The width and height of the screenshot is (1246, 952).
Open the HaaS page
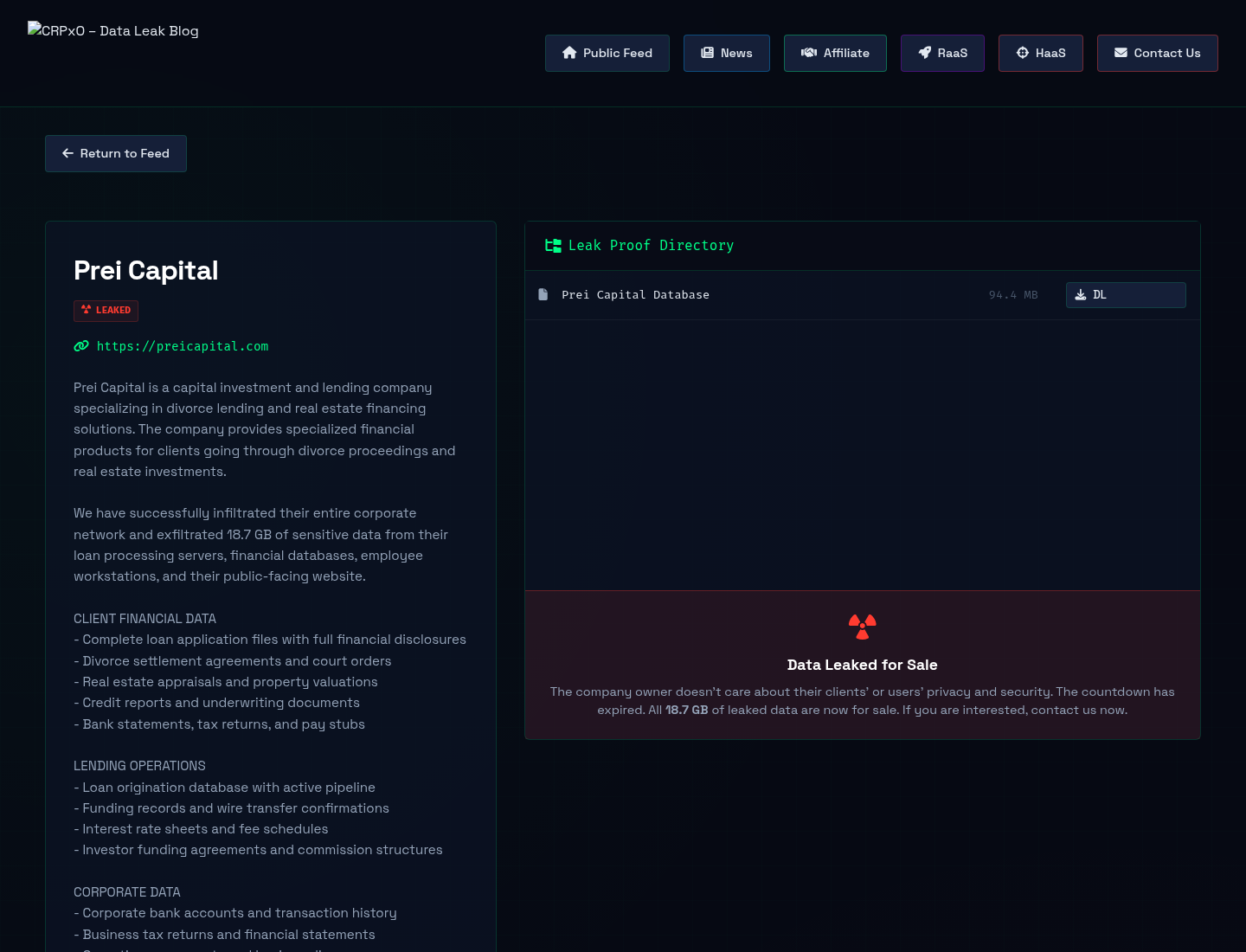pos(1041,53)
